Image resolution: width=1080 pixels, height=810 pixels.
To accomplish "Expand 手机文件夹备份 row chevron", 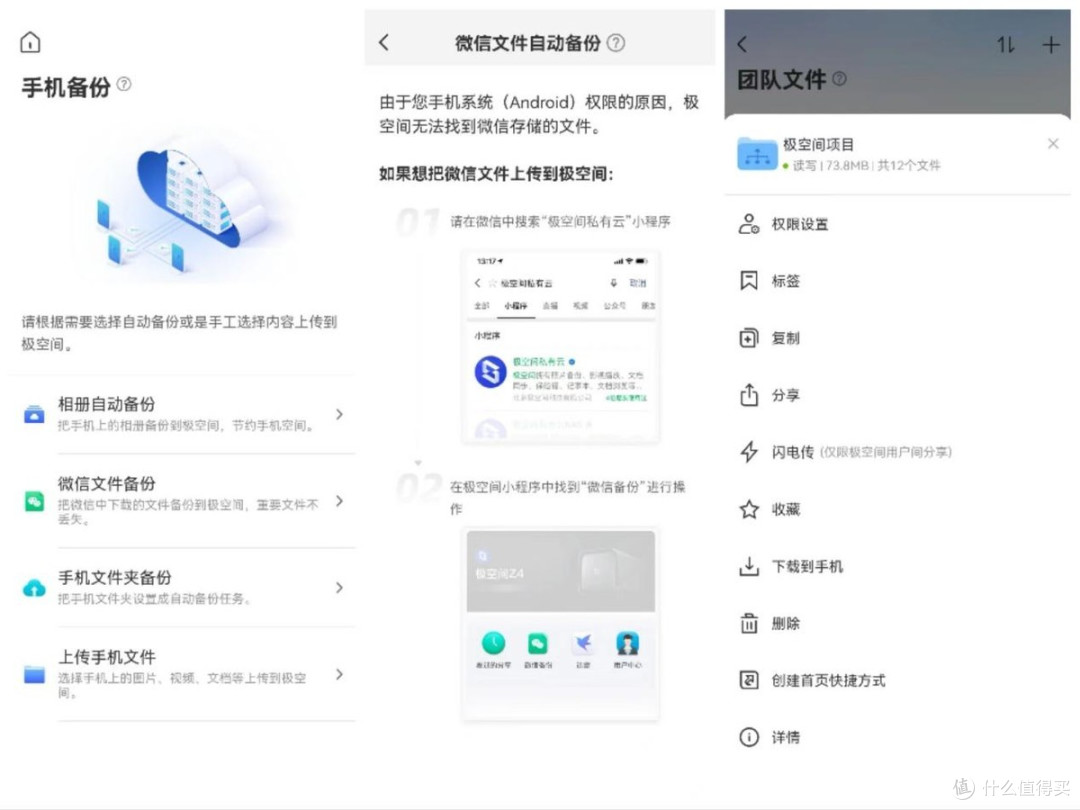I will (x=339, y=588).
